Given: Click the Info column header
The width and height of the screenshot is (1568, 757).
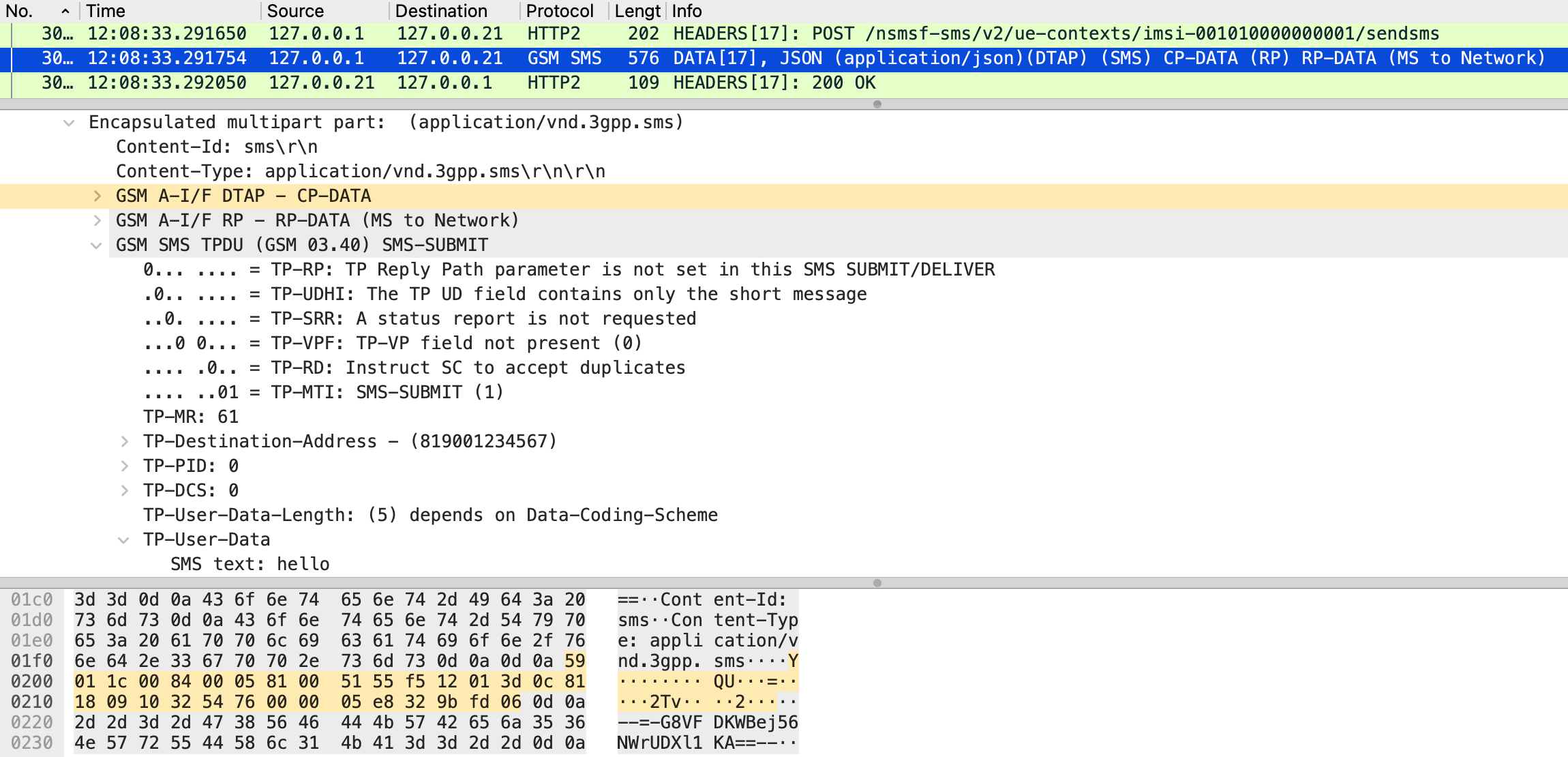Looking at the screenshot, I should 687,11.
